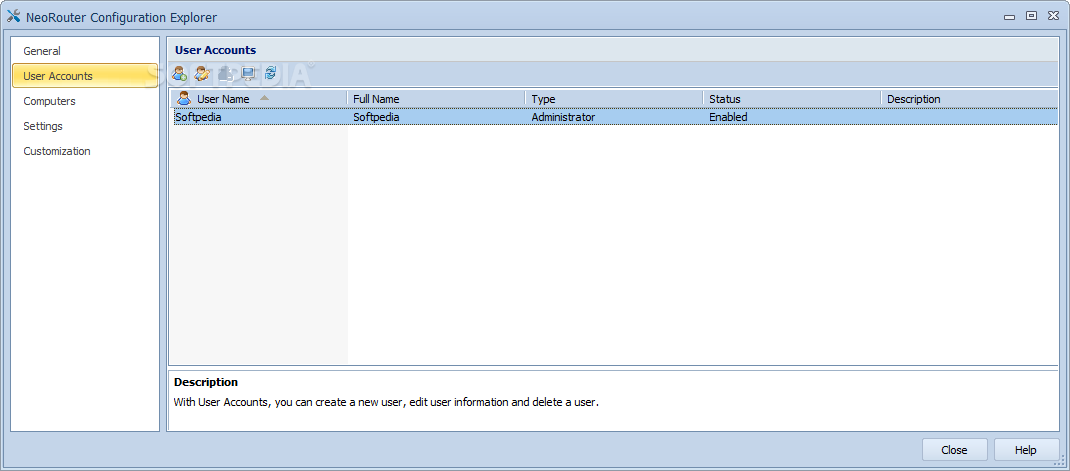Select the Softpedia user name cell
The width and height of the screenshot is (1070, 471).
point(259,117)
